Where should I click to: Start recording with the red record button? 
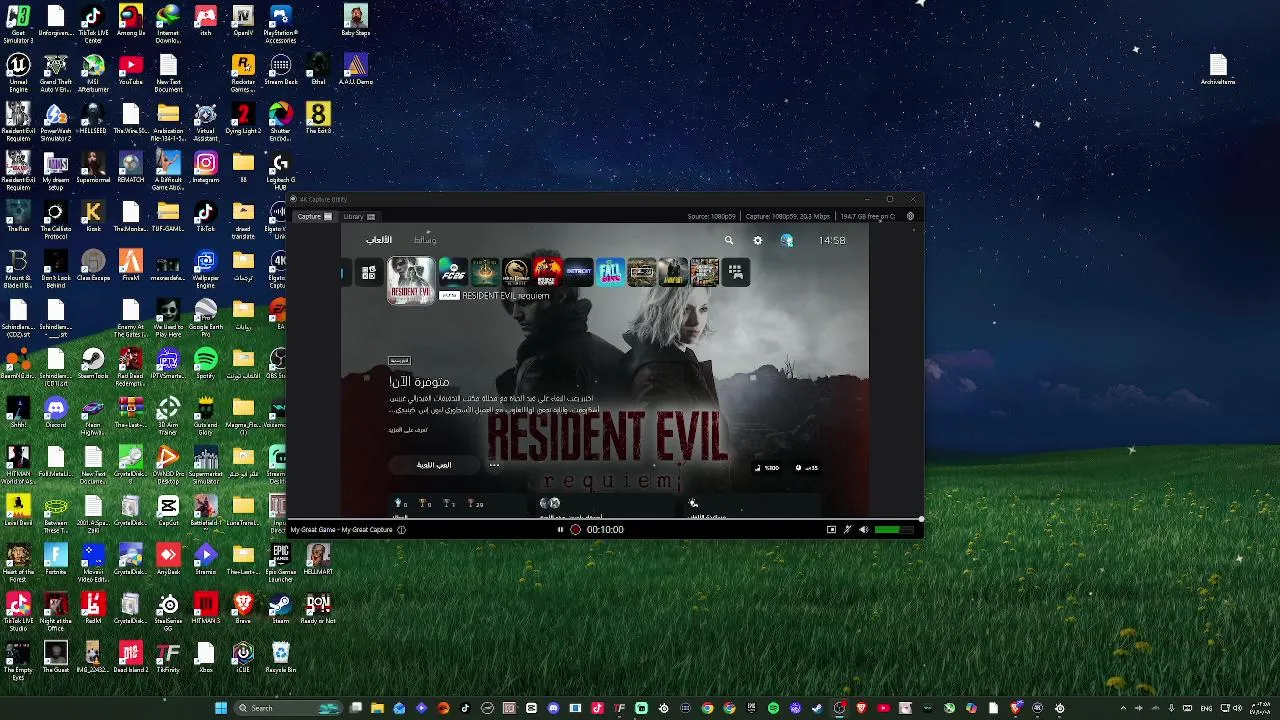(x=575, y=530)
